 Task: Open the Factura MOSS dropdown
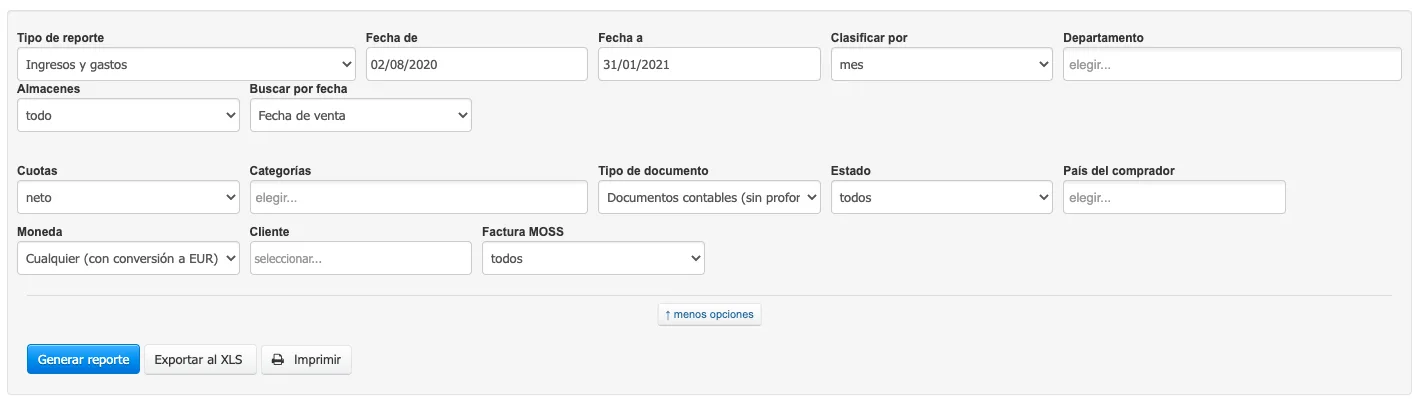click(593, 258)
